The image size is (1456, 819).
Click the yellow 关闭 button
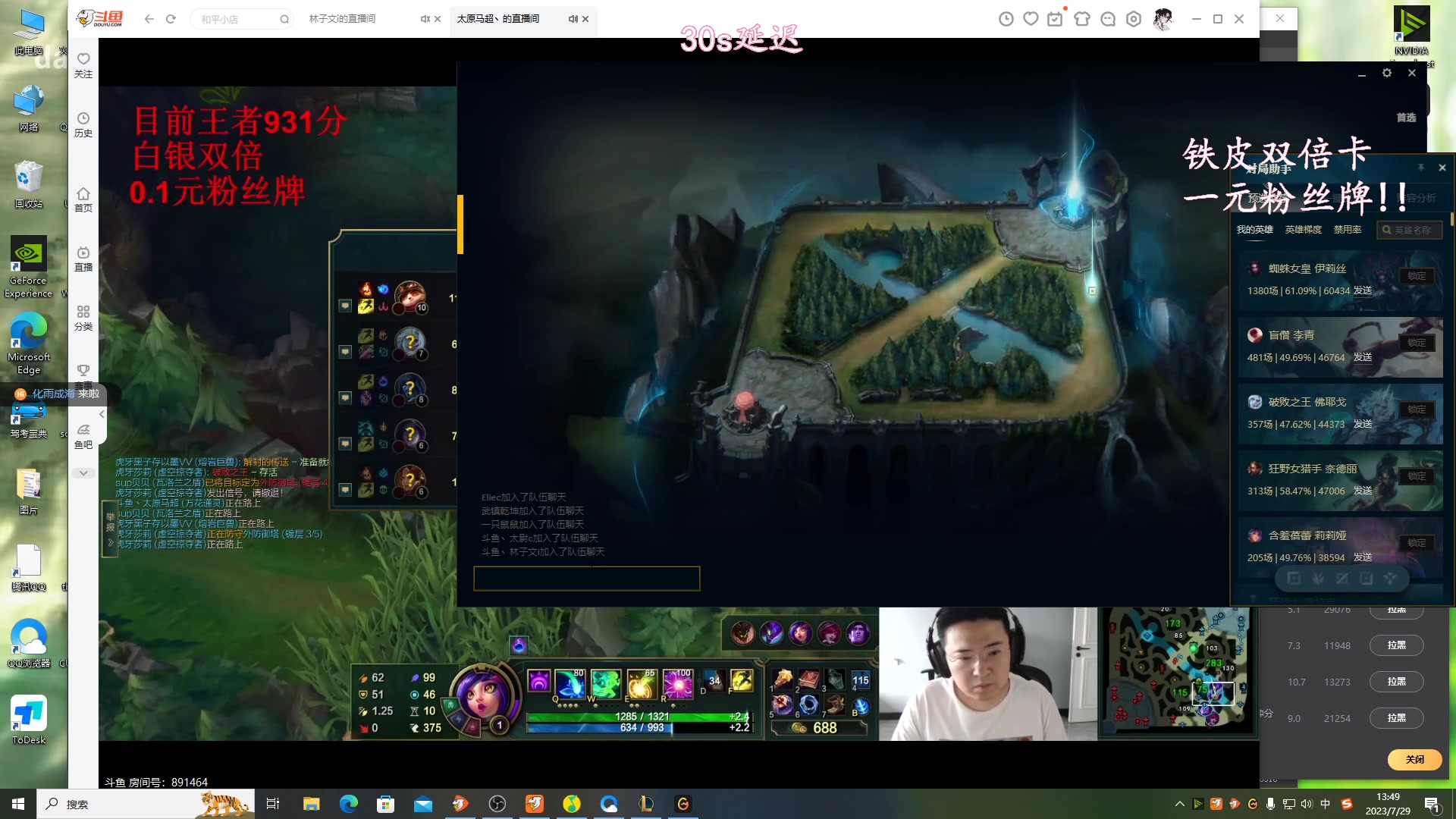click(x=1414, y=759)
